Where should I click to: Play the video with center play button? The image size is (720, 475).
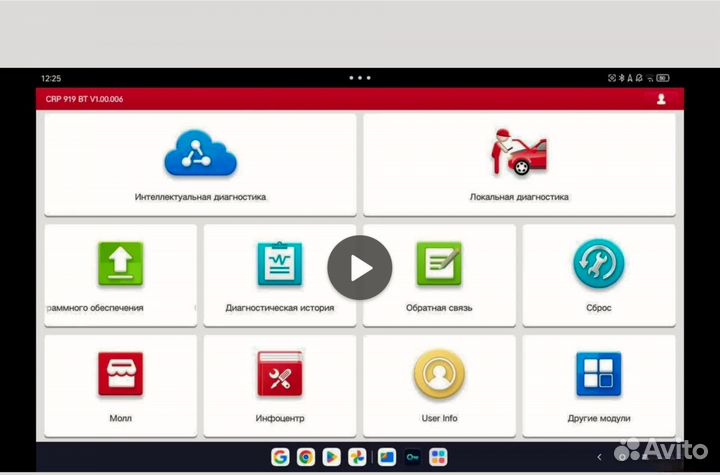coord(360,268)
